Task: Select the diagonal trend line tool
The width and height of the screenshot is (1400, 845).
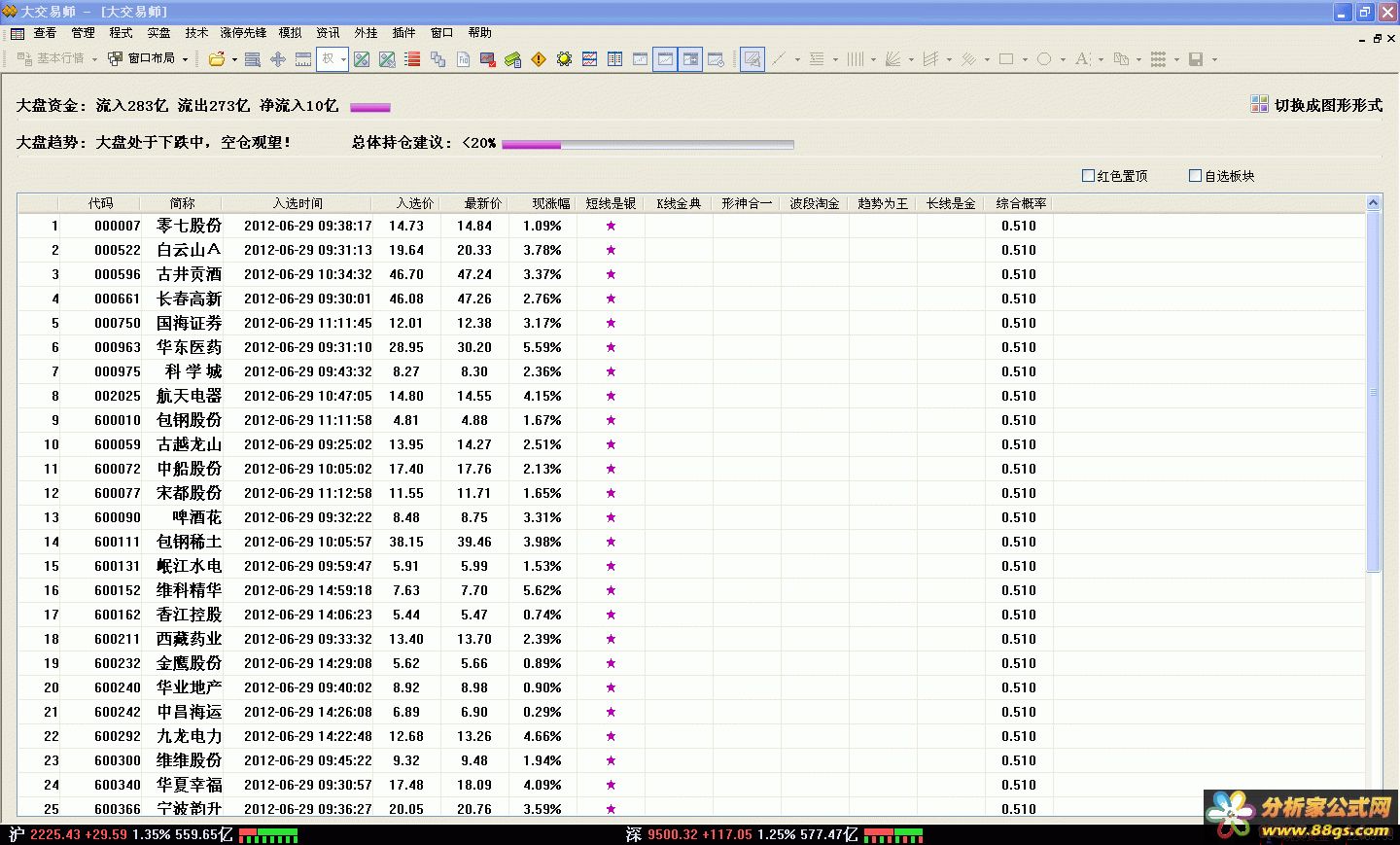Action: 779,59
